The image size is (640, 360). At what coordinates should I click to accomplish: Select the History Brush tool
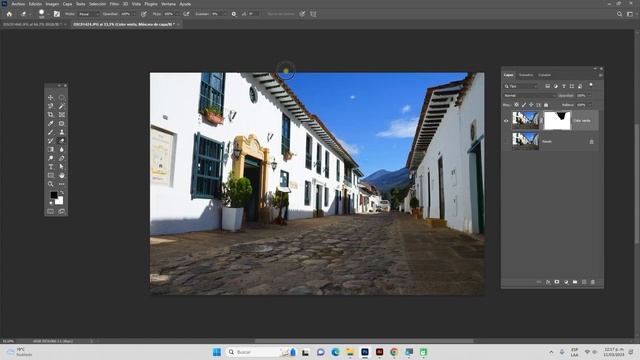click(x=51, y=141)
